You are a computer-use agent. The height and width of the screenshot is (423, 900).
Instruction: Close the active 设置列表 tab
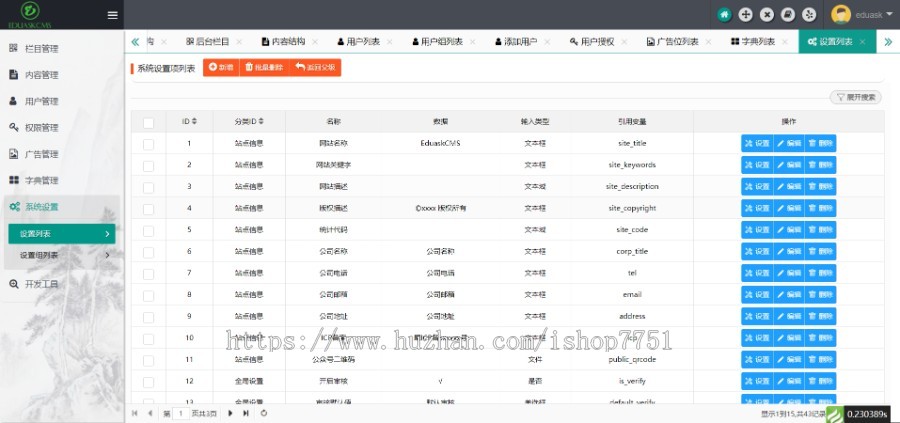tap(862, 42)
